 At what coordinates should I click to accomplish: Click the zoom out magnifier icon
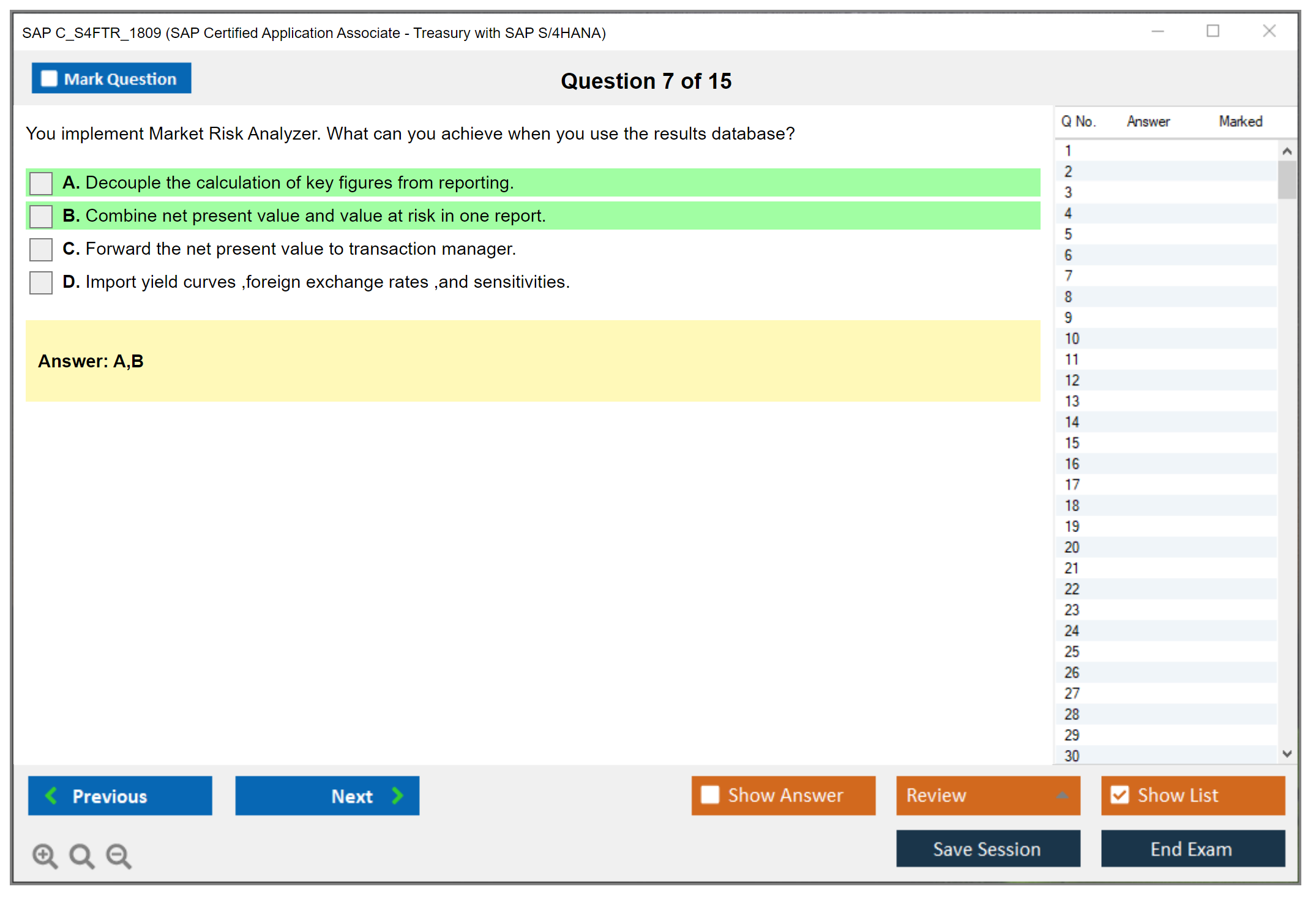tap(118, 855)
